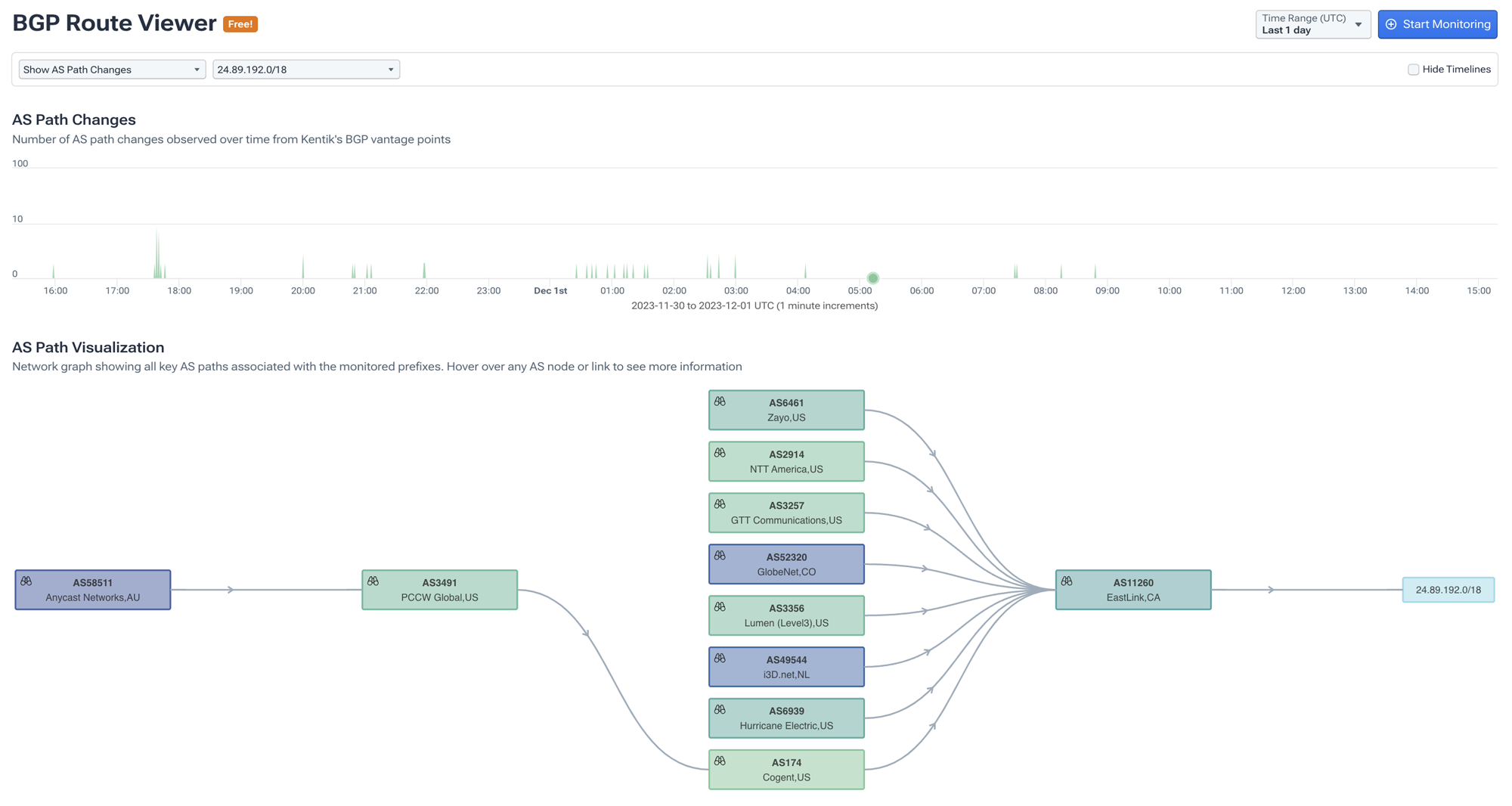Click the binoculars icon on AS11260 EastLink

(x=1067, y=581)
